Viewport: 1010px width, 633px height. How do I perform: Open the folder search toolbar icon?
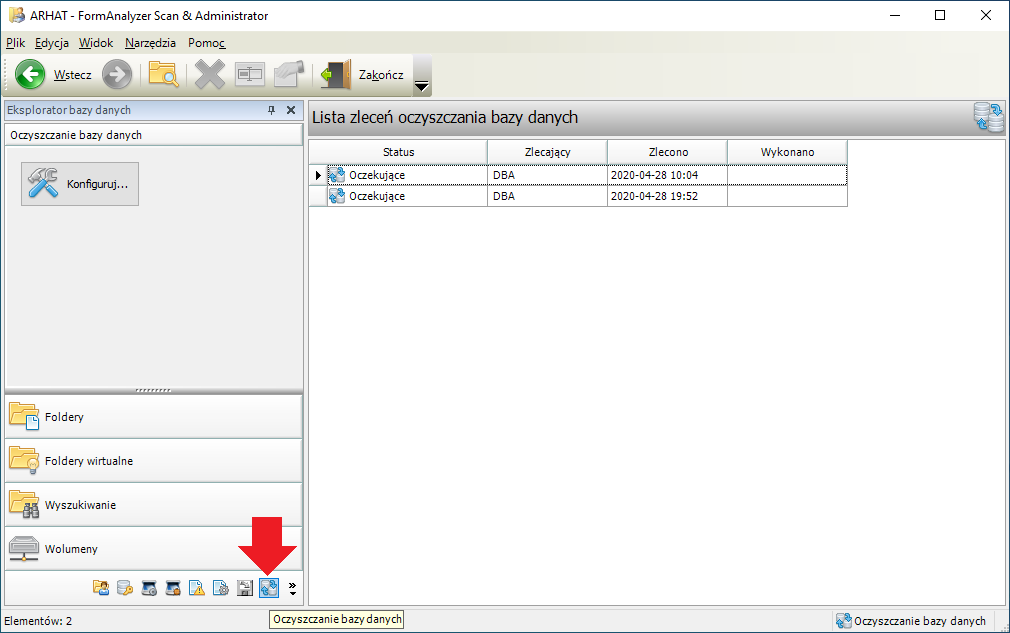163,74
